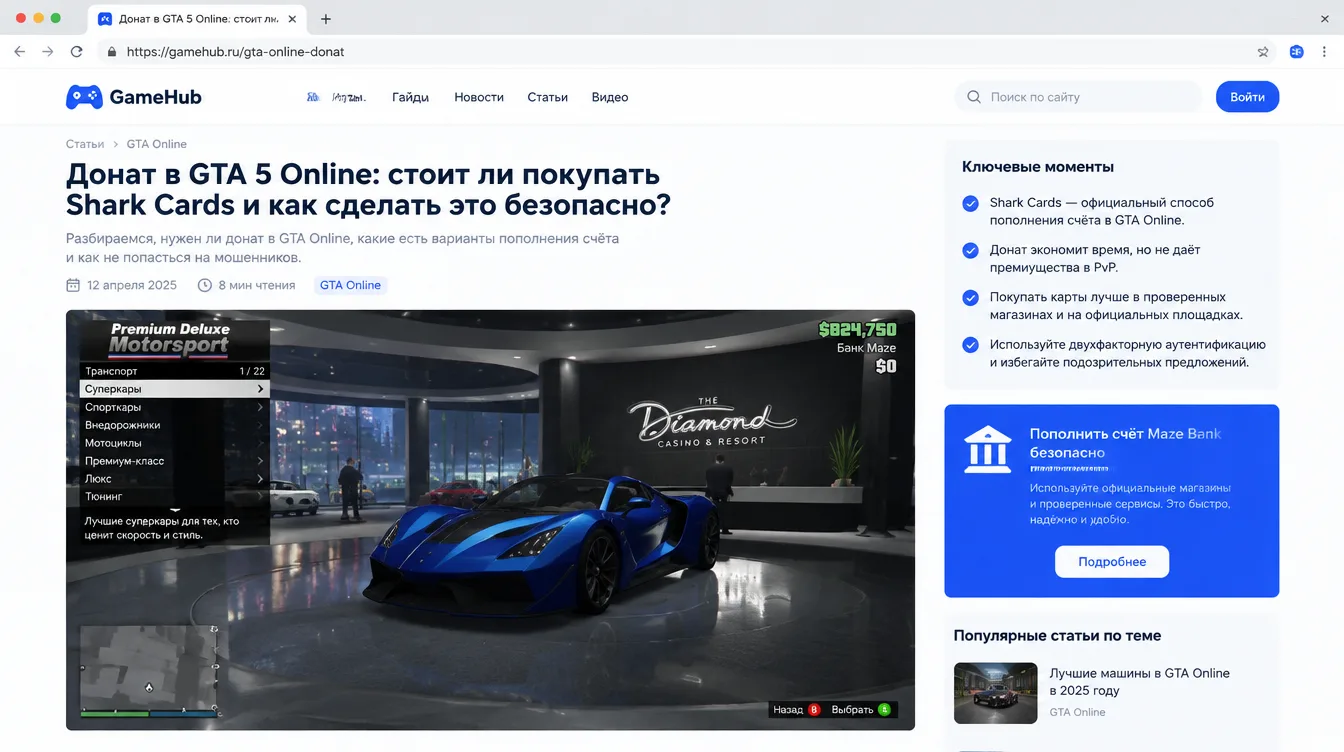Click the magnifier icon in site search
Viewport: 1344px width, 752px height.
click(974, 97)
